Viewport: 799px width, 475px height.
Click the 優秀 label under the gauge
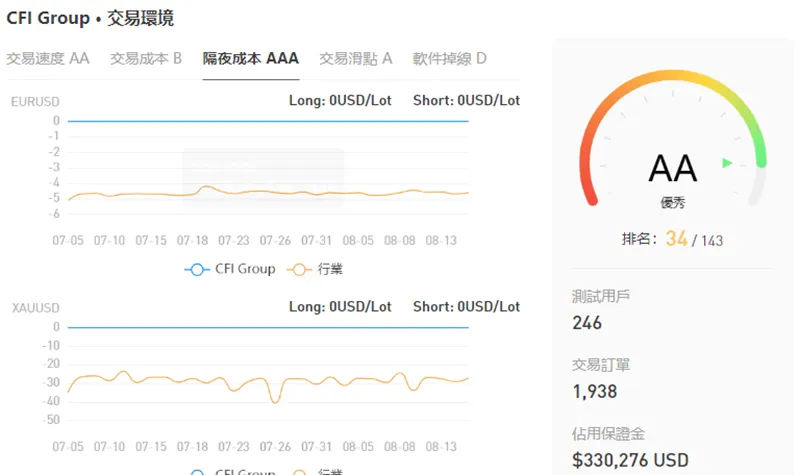pyautogui.click(x=673, y=203)
